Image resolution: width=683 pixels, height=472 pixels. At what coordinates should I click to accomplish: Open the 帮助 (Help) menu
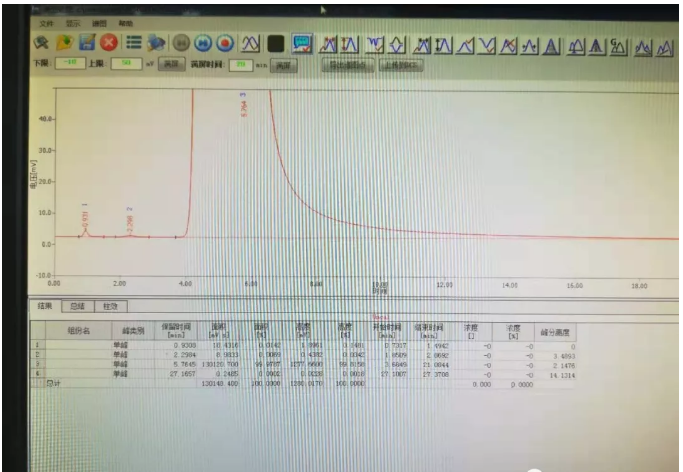click(124, 22)
